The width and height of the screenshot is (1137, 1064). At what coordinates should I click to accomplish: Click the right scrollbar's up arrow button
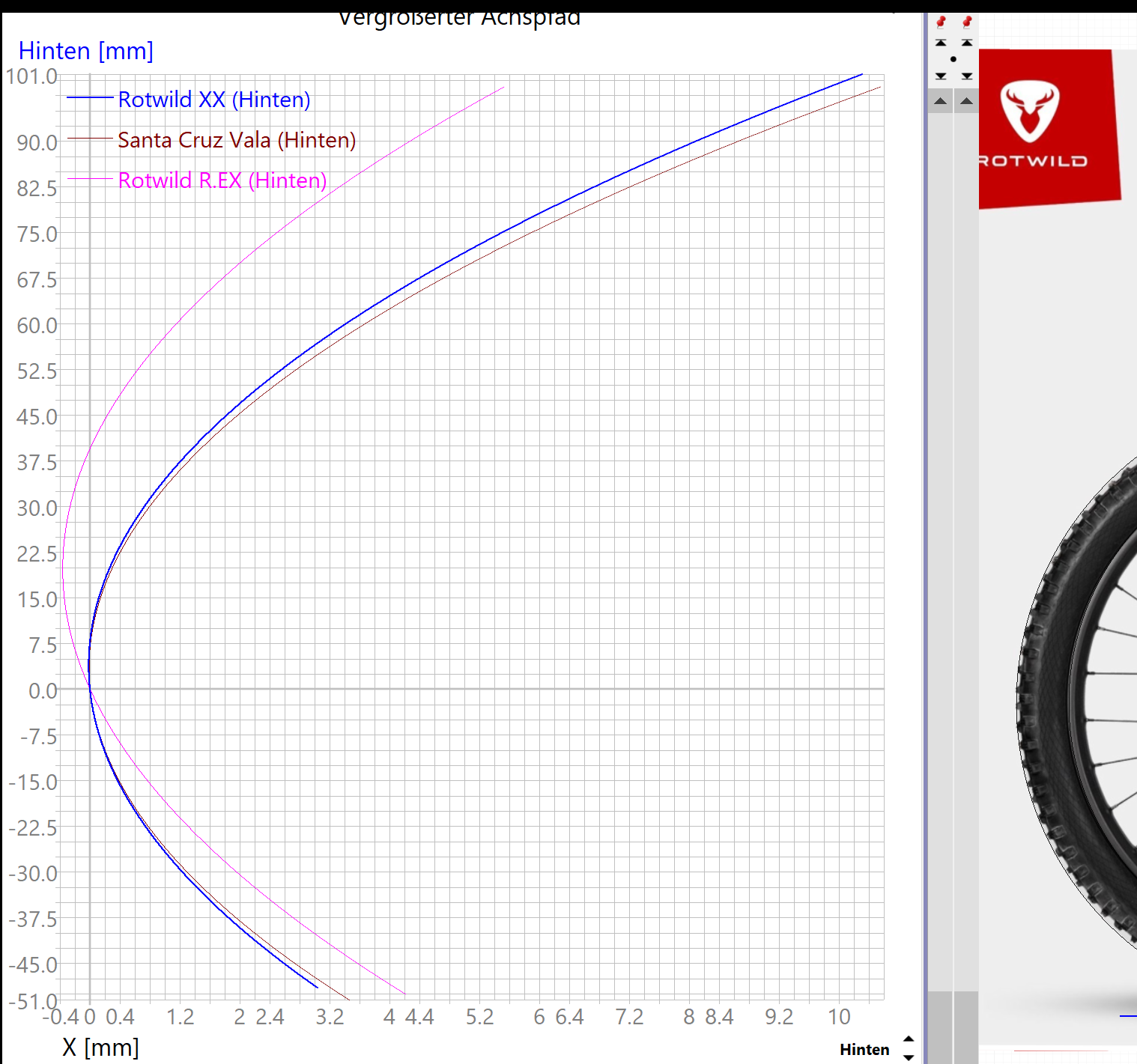tap(967, 101)
